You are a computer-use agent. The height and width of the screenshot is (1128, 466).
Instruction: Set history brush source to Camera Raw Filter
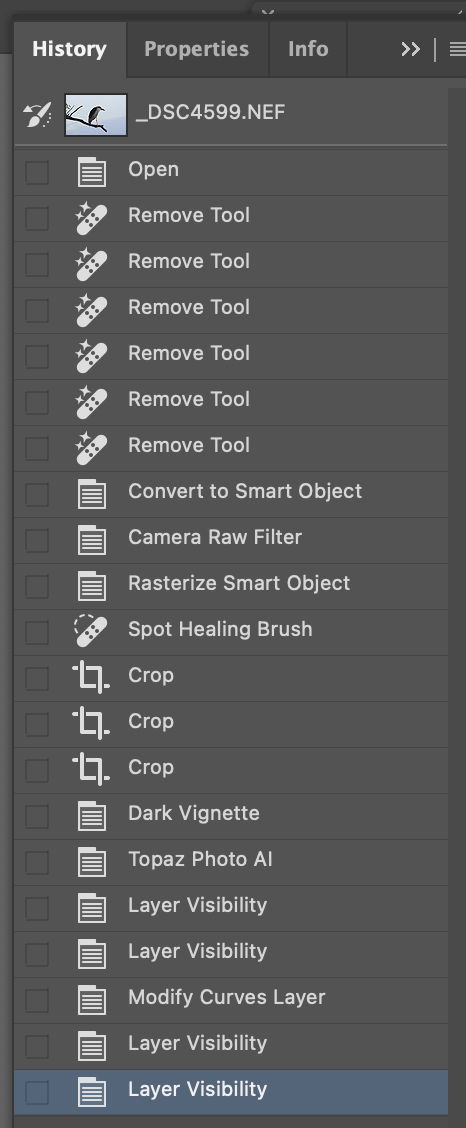point(37,540)
